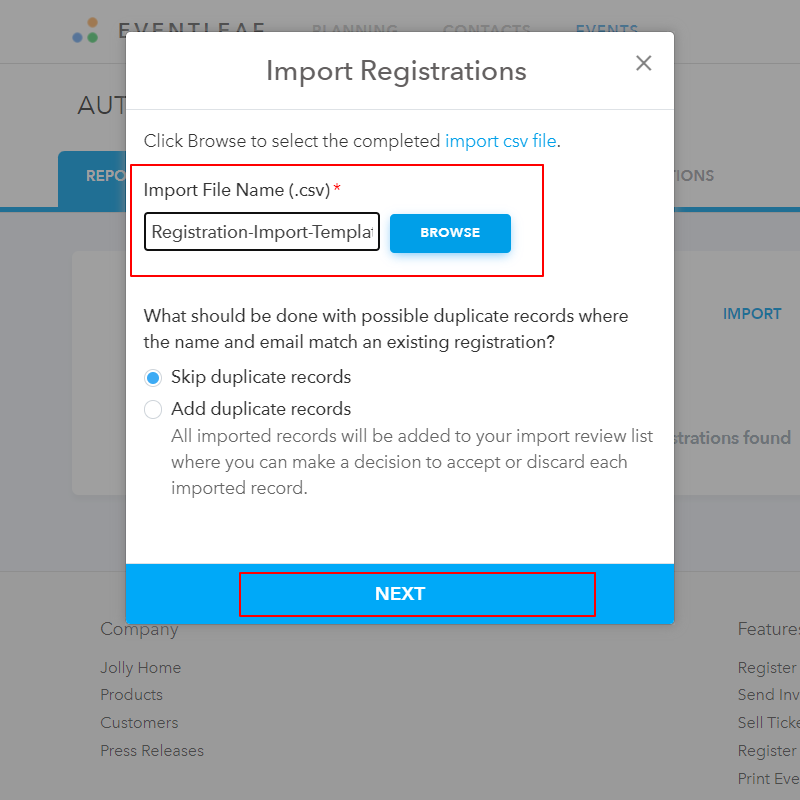Switch to the Registrations tab

[x=688, y=175]
